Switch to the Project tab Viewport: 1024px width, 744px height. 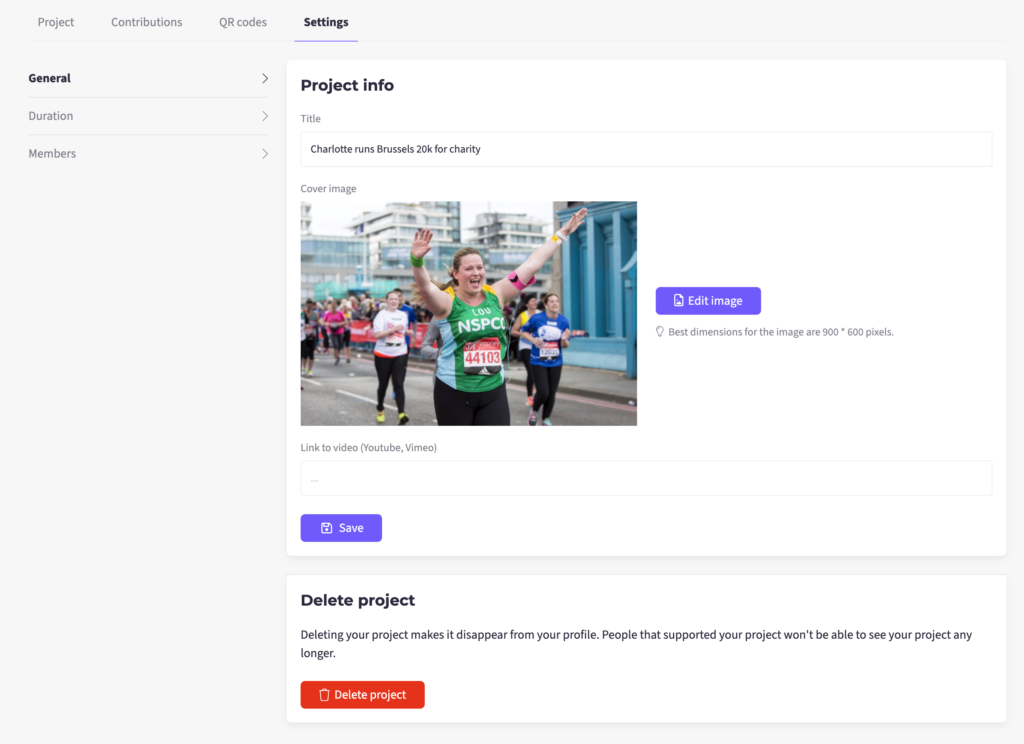point(56,22)
